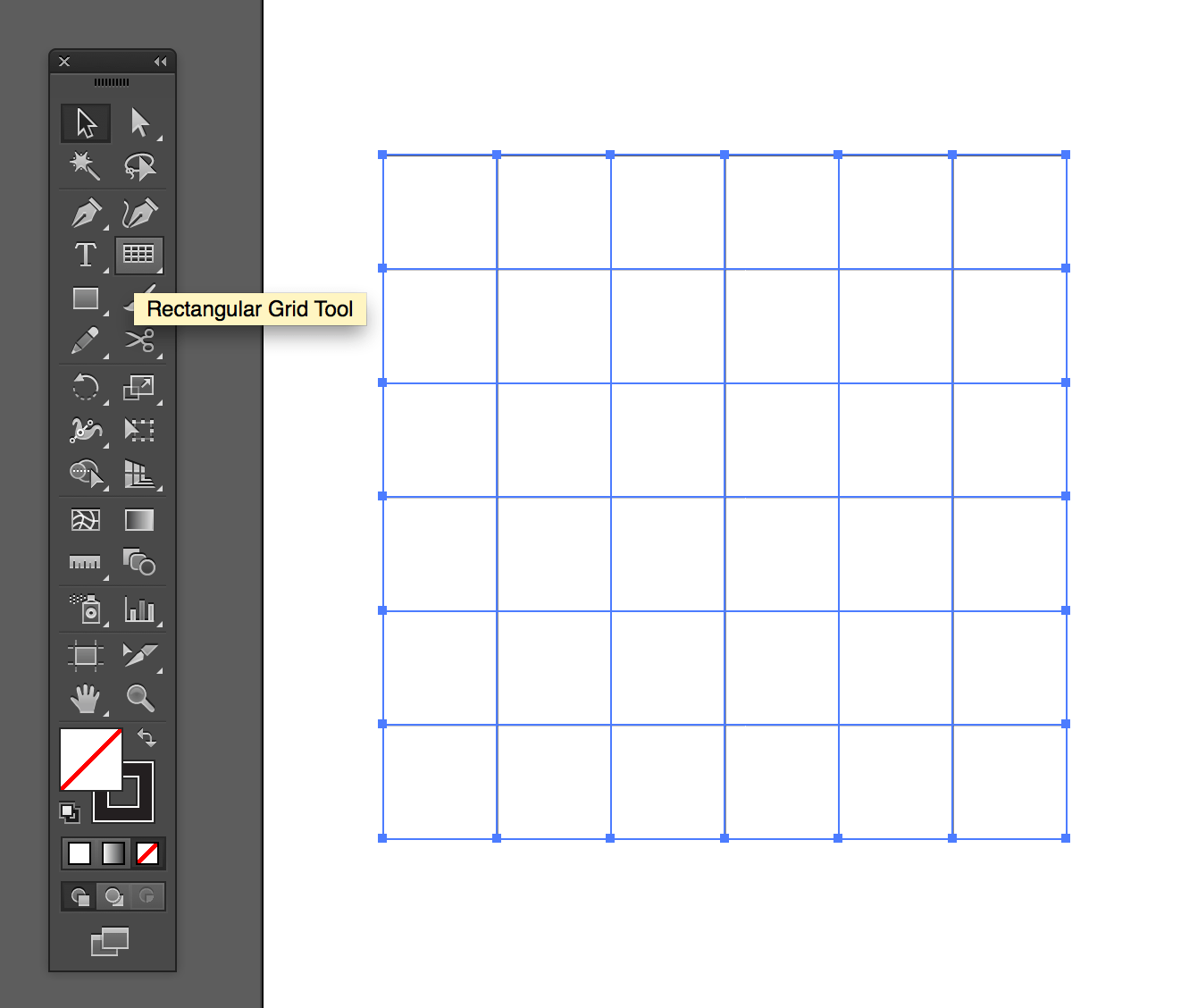
Task: Swap fill and stroke colors
Action: click(147, 738)
